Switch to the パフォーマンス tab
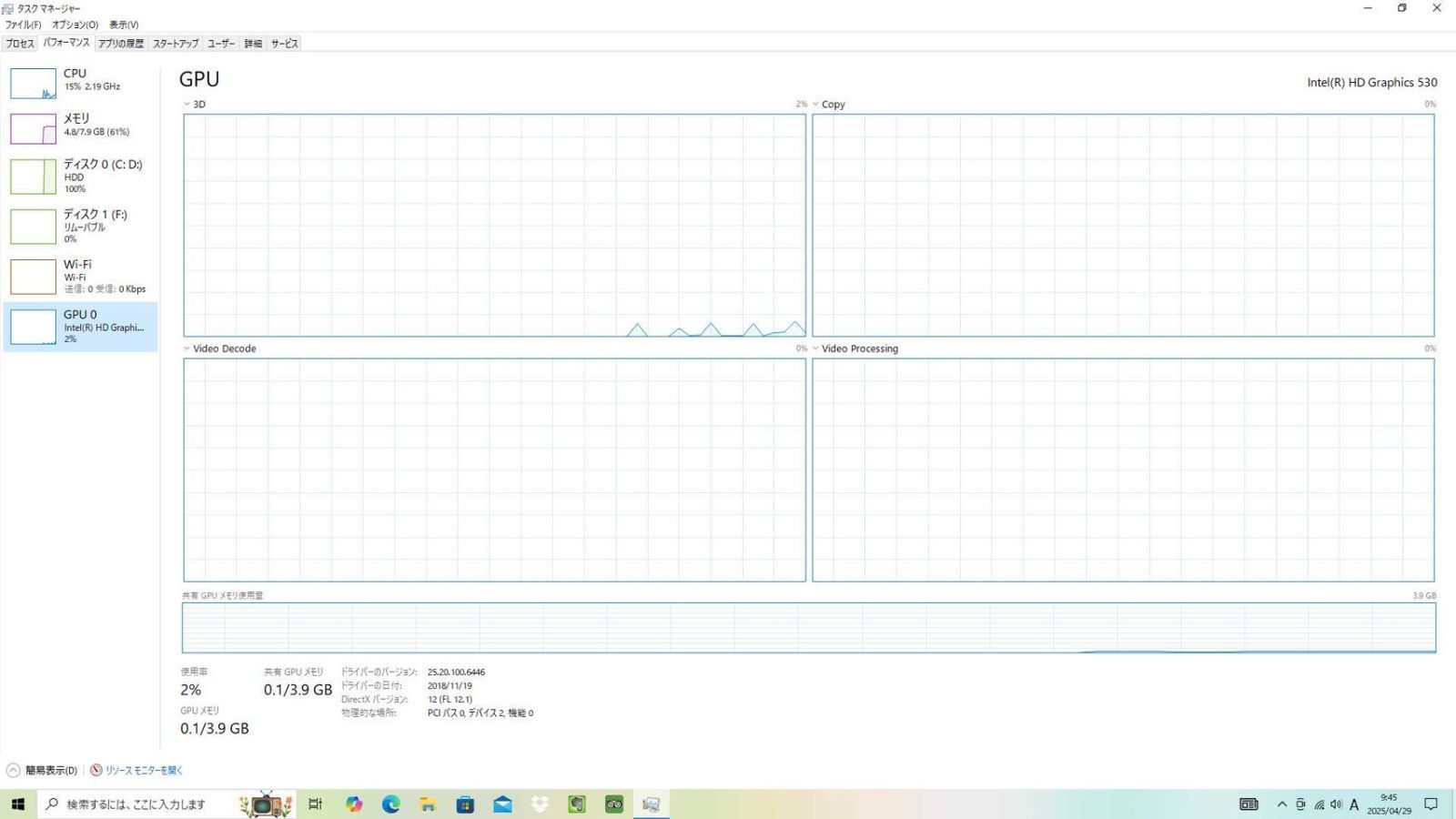The height and width of the screenshot is (819, 1456). 66,43
